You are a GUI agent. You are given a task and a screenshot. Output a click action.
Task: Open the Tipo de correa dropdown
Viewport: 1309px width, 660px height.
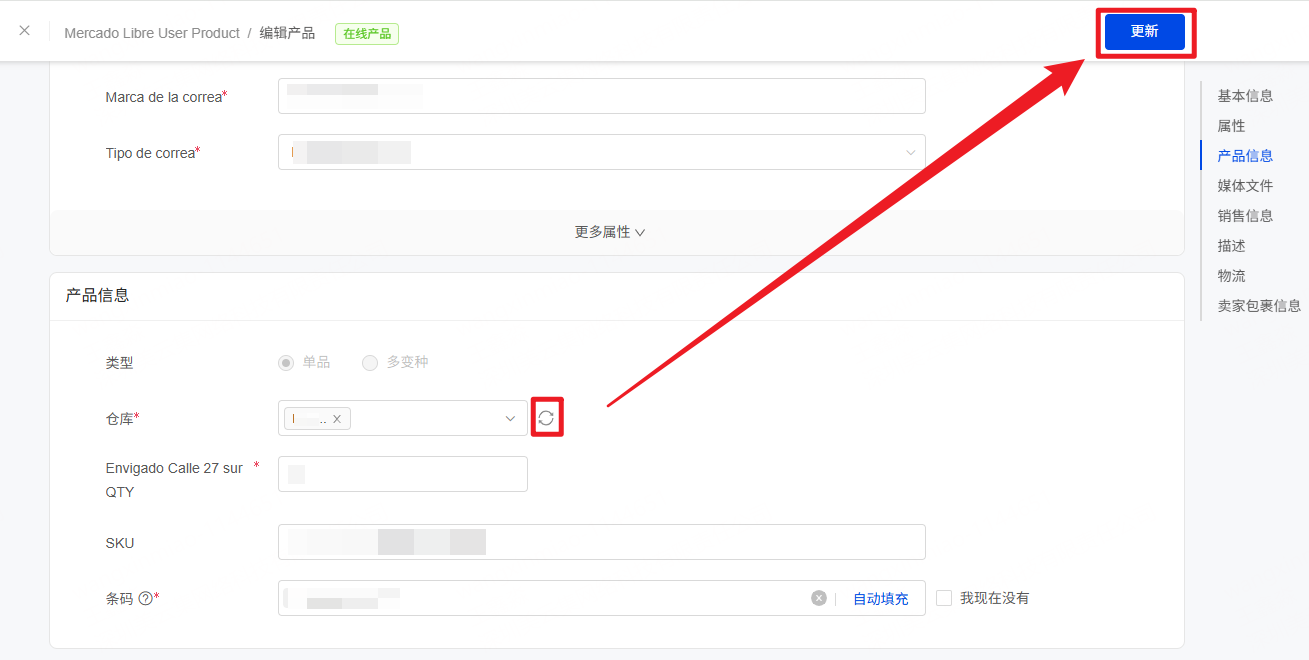tap(601, 153)
